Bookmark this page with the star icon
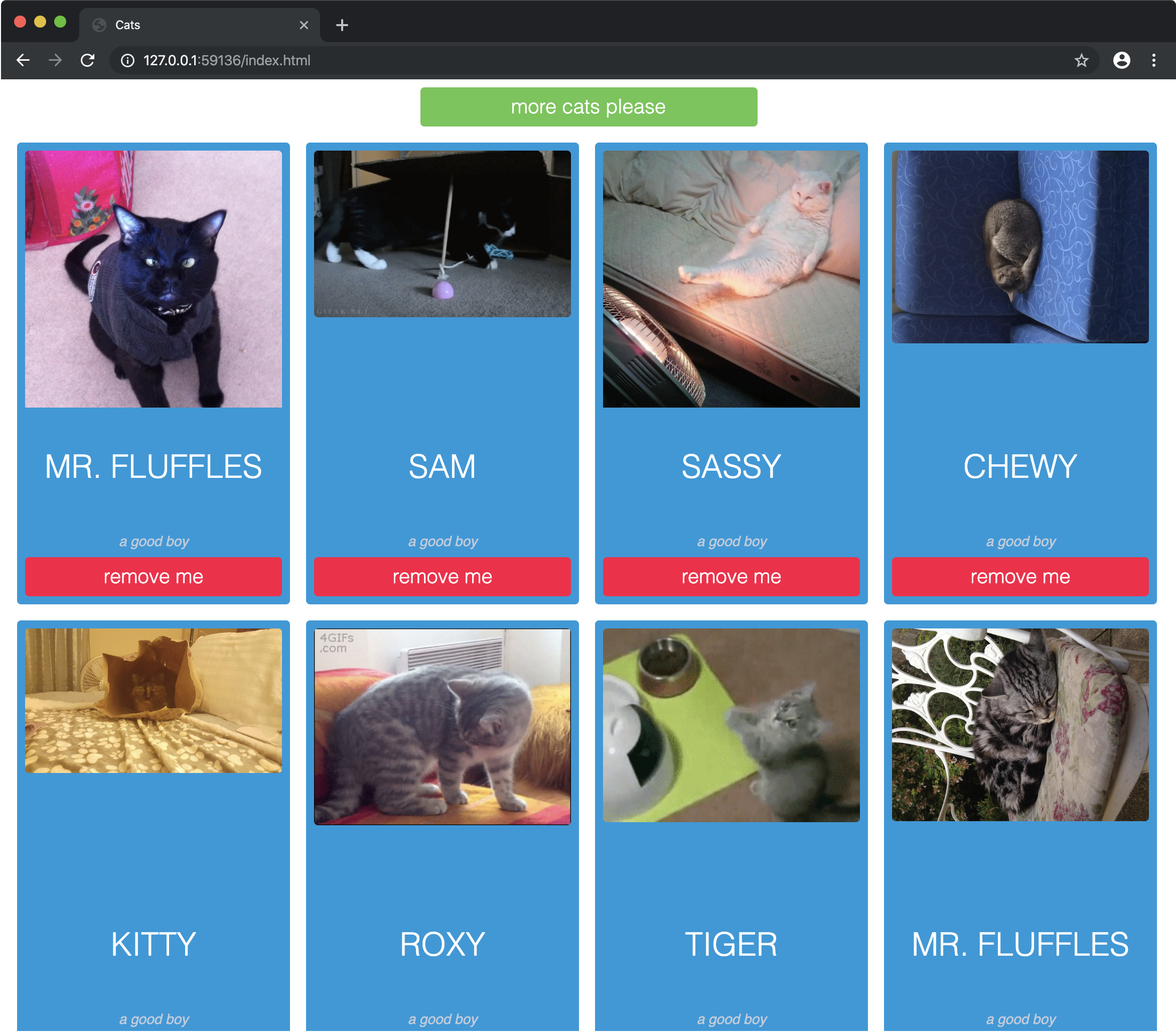This screenshot has width=1176, height=1032. pyautogui.click(x=1081, y=60)
